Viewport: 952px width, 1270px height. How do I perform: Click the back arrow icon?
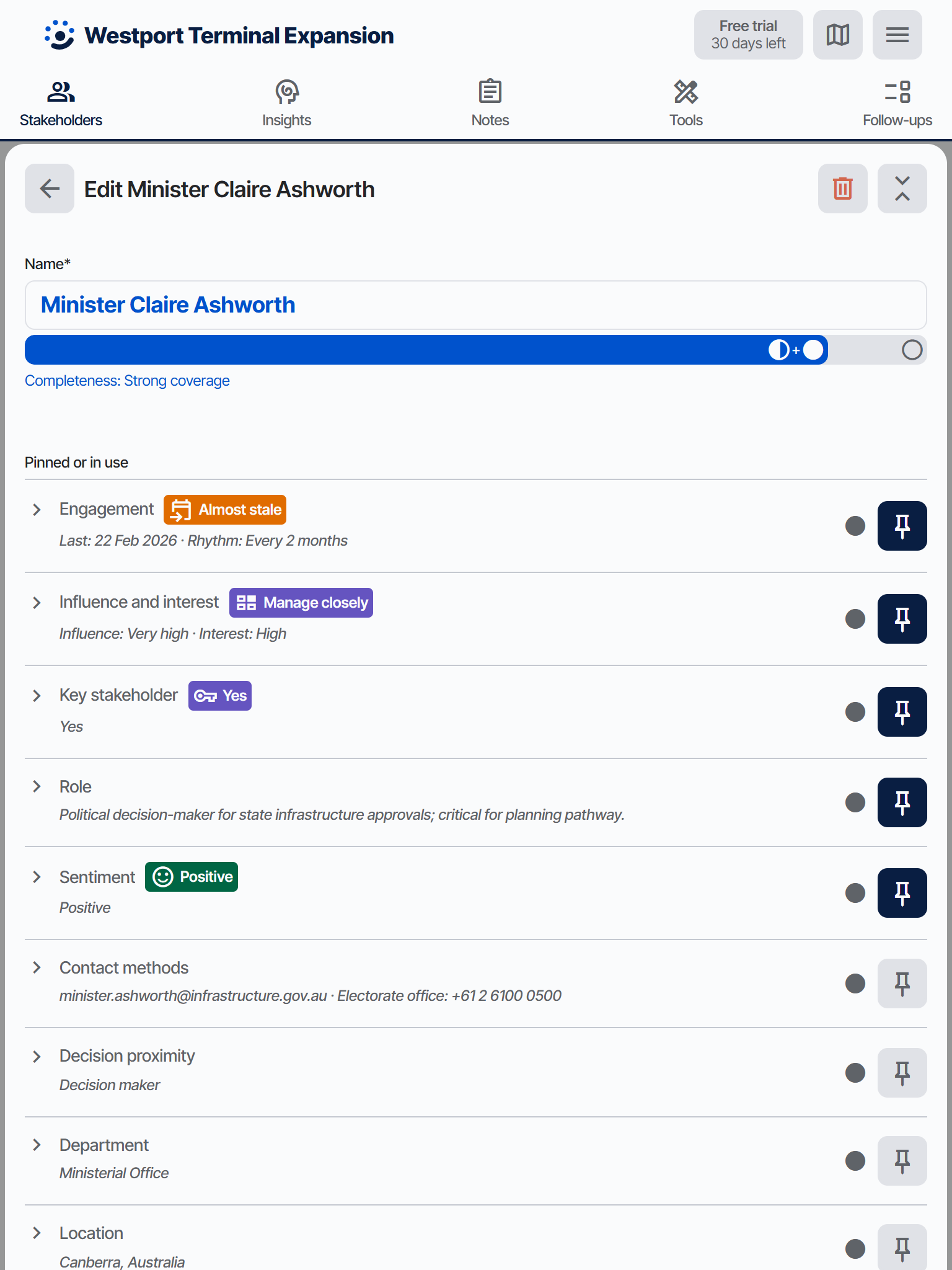(x=50, y=189)
